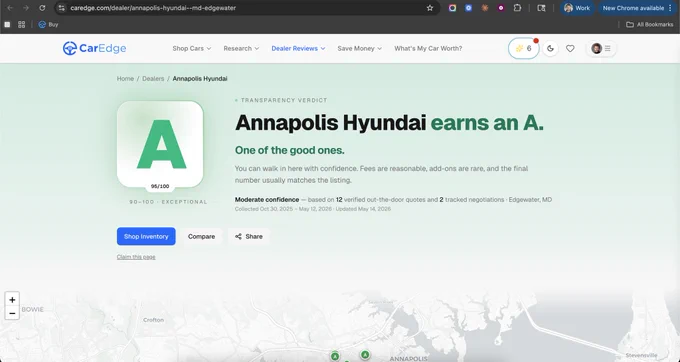Click the Compare button
The height and width of the screenshot is (362, 680).
pyautogui.click(x=201, y=236)
